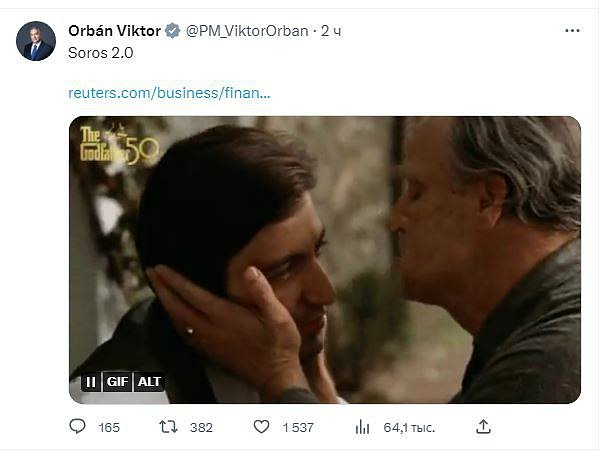Open the view analytics bar chart icon
Screen dimensions: 608x452
[x=362, y=427]
